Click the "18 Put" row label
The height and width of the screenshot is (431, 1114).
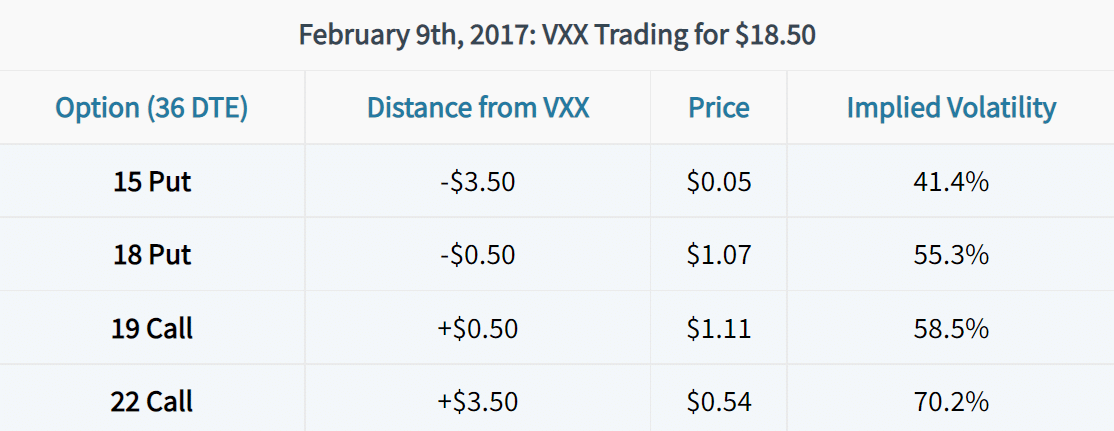click(x=152, y=255)
